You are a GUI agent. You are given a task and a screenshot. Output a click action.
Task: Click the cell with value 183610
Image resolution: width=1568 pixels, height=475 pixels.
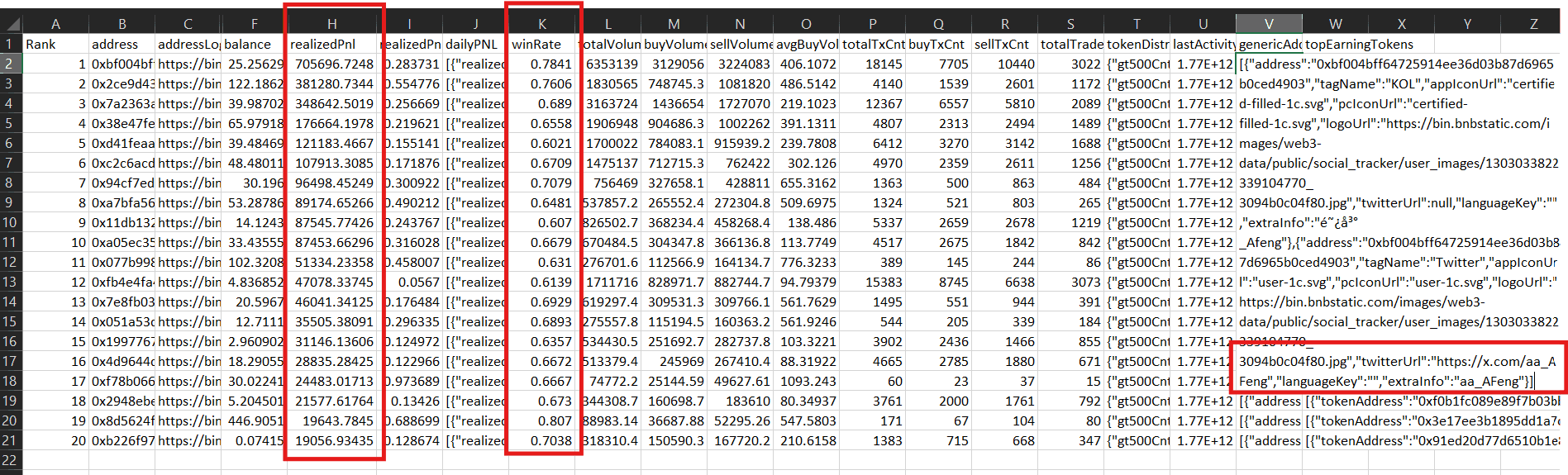tap(740, 401)
